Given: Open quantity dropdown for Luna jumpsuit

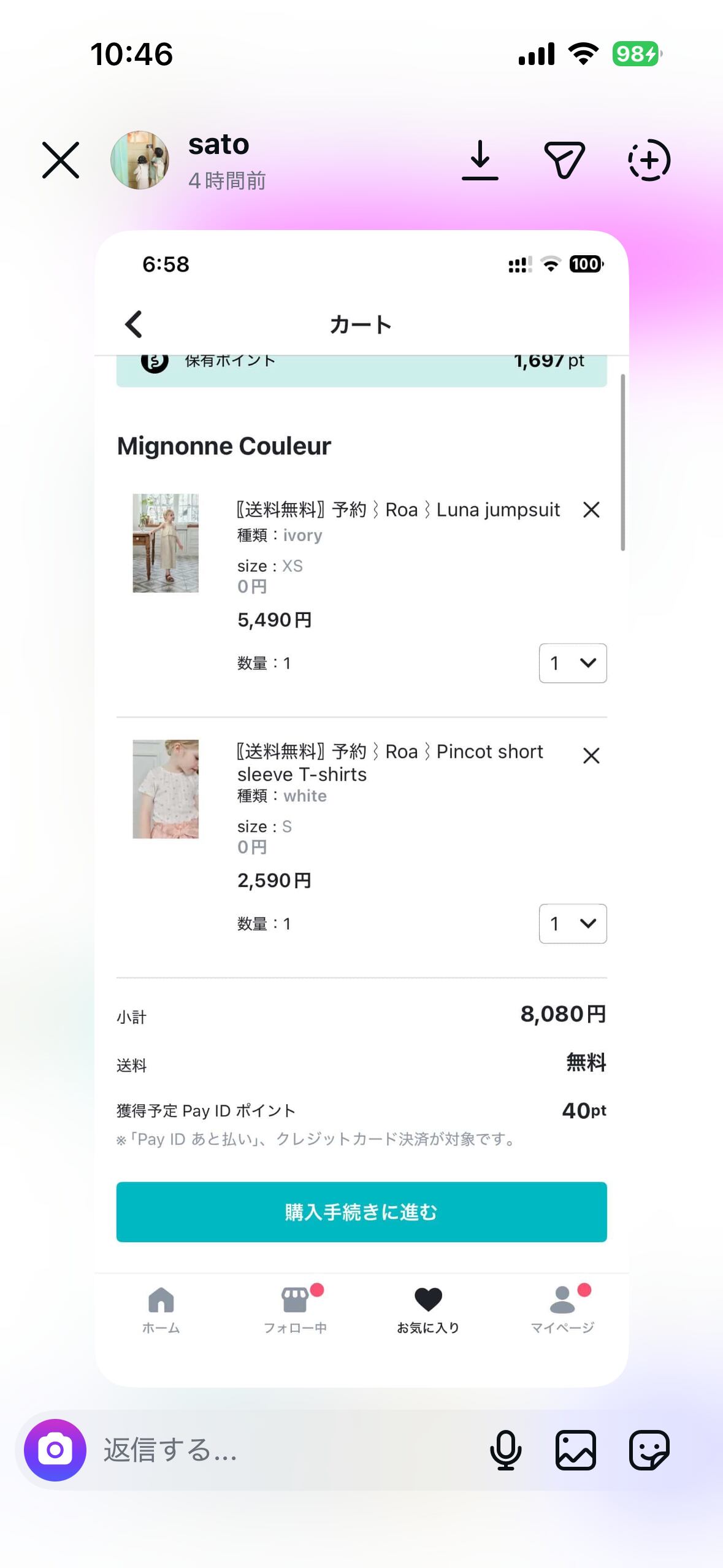Looking at the screenshot, I should 573,663.
